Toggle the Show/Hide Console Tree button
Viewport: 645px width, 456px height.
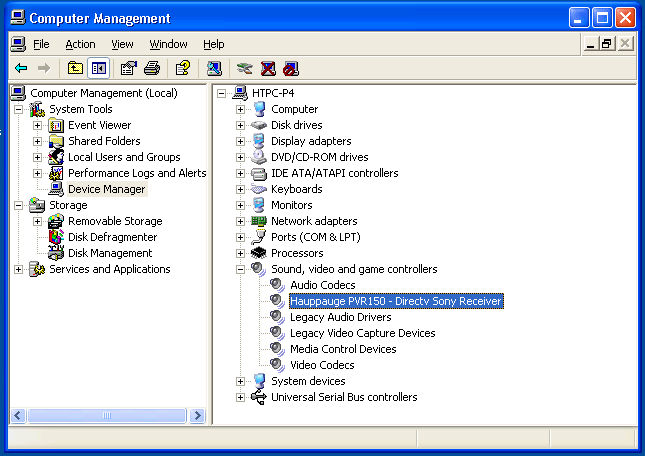point(98,68)
